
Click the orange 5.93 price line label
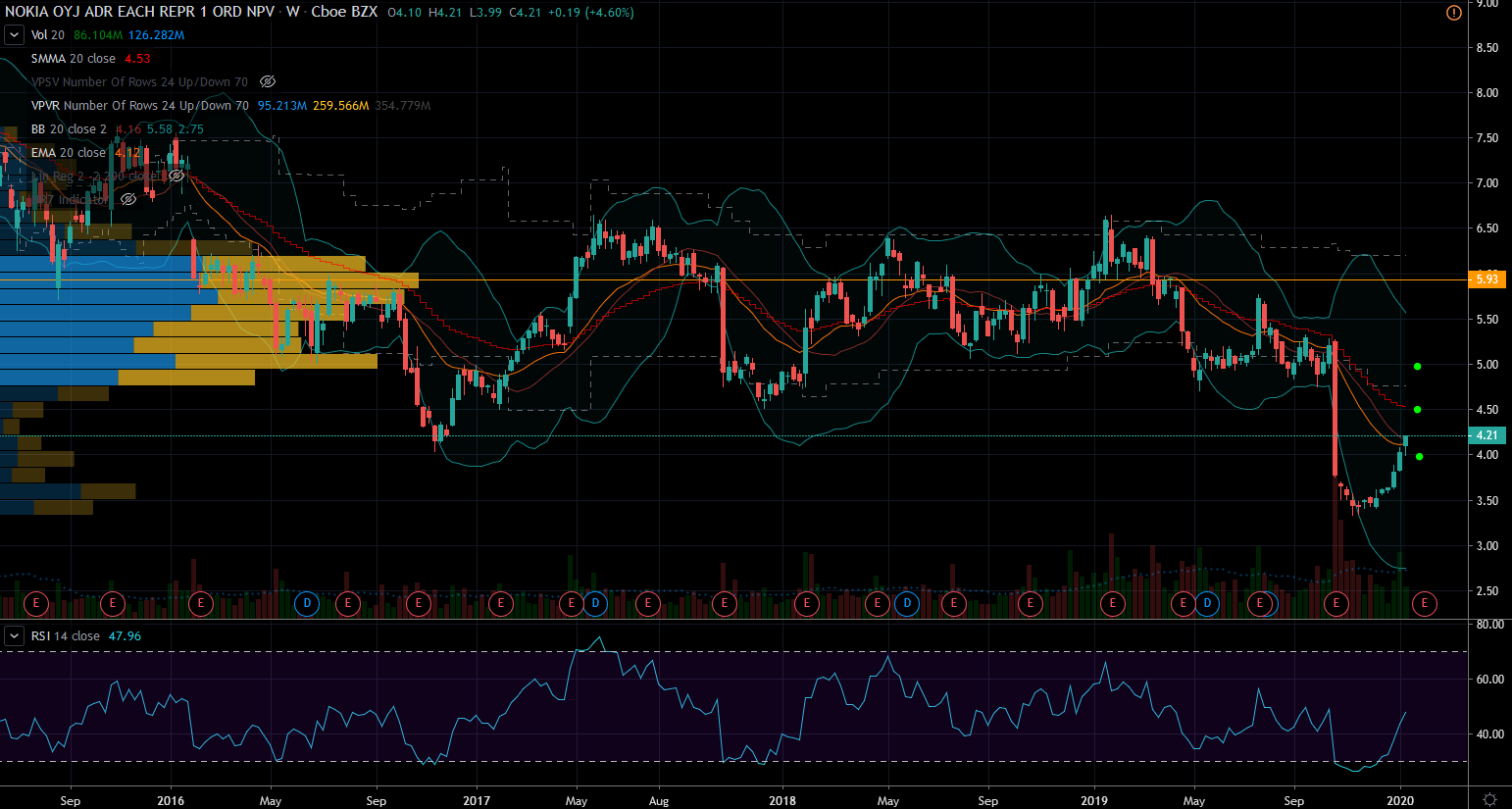1487,279
